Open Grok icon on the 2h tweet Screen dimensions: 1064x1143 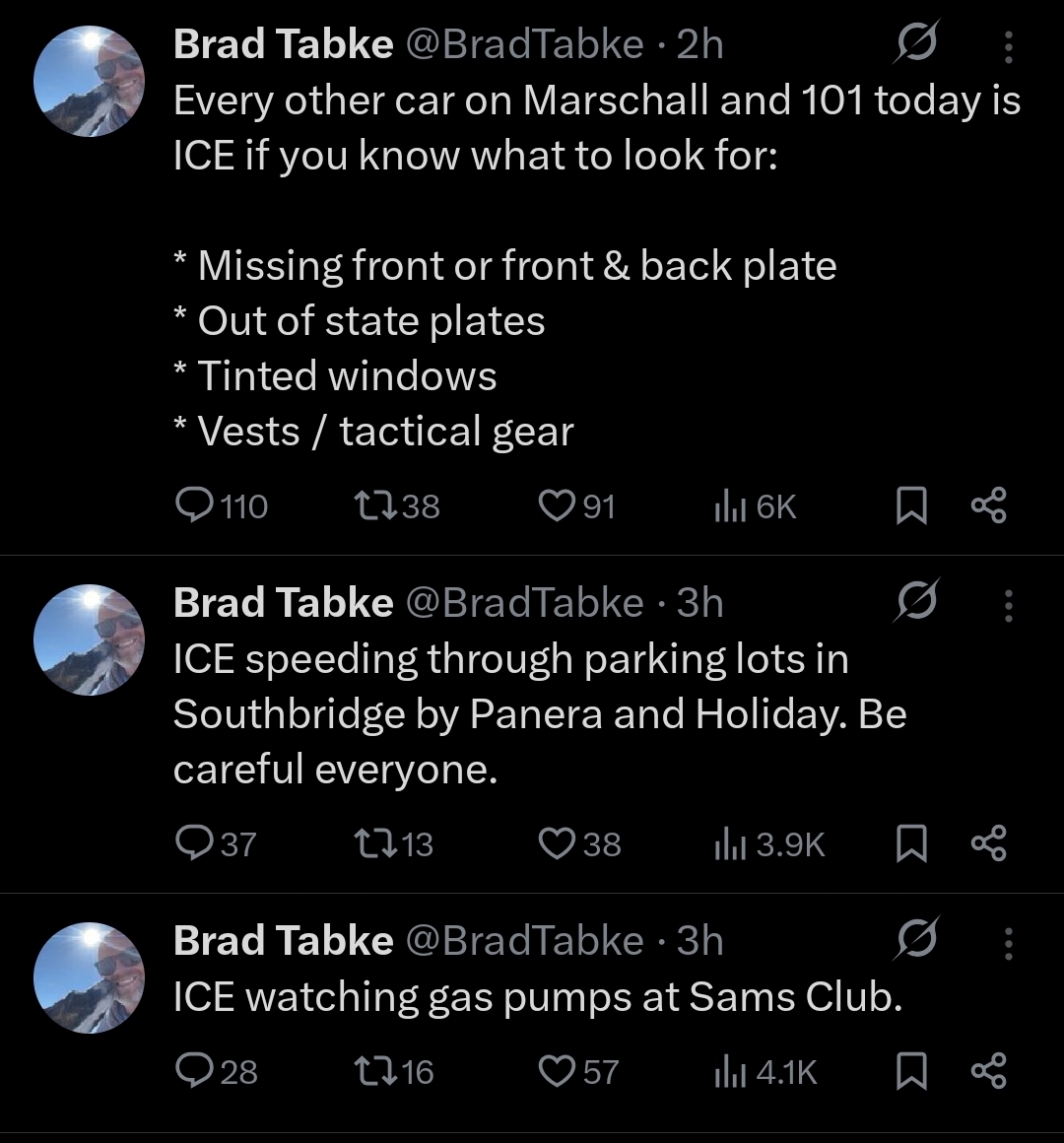point(916,43)
